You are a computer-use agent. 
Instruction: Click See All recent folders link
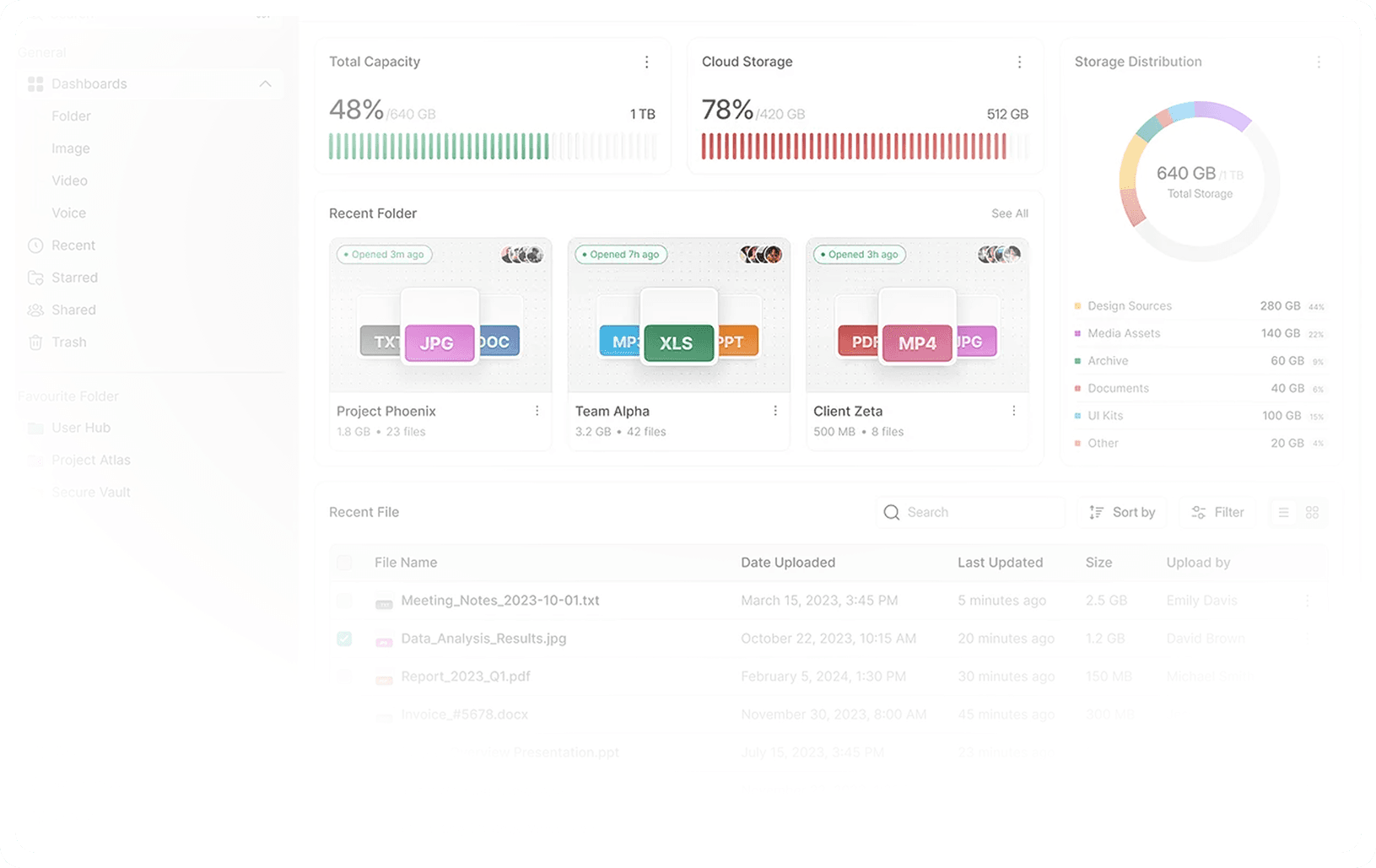[x=1010, y=213]
